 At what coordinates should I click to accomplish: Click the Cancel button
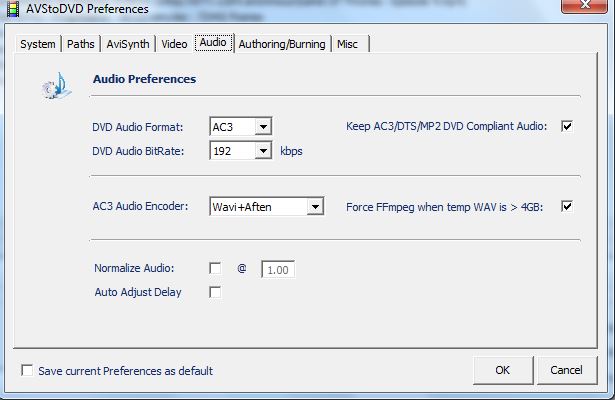(566, 370)
